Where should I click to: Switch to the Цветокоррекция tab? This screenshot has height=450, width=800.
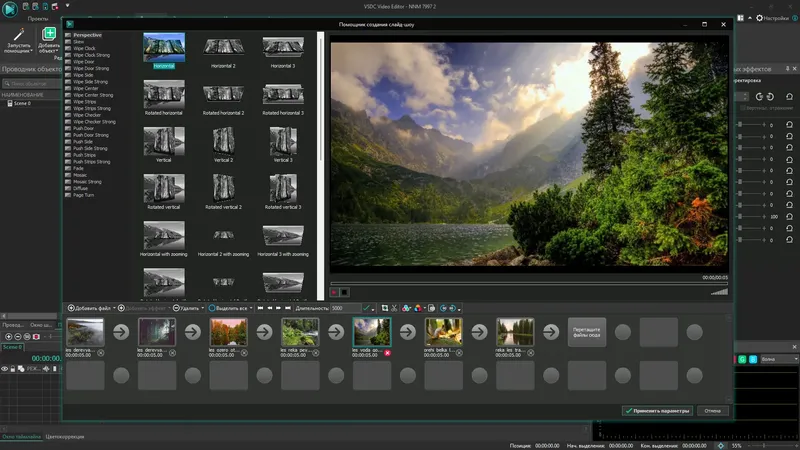pyautogui.click(x=65, y=437)
